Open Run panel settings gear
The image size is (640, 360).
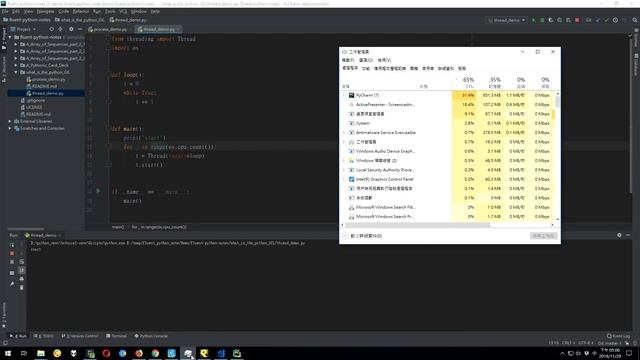tap(619, 235)
